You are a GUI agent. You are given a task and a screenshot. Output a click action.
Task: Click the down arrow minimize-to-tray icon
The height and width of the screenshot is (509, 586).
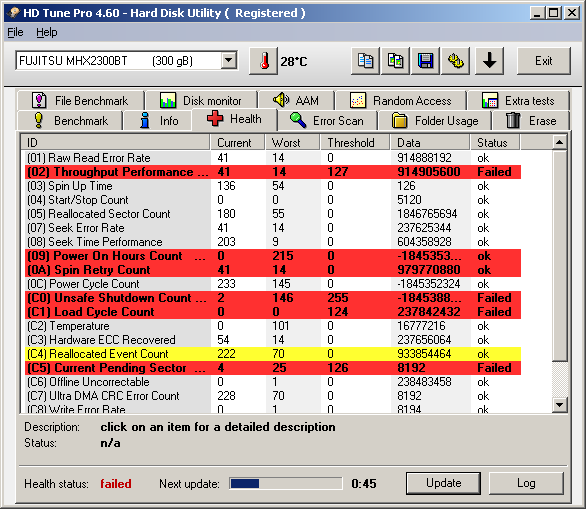(x=489, y=61)
